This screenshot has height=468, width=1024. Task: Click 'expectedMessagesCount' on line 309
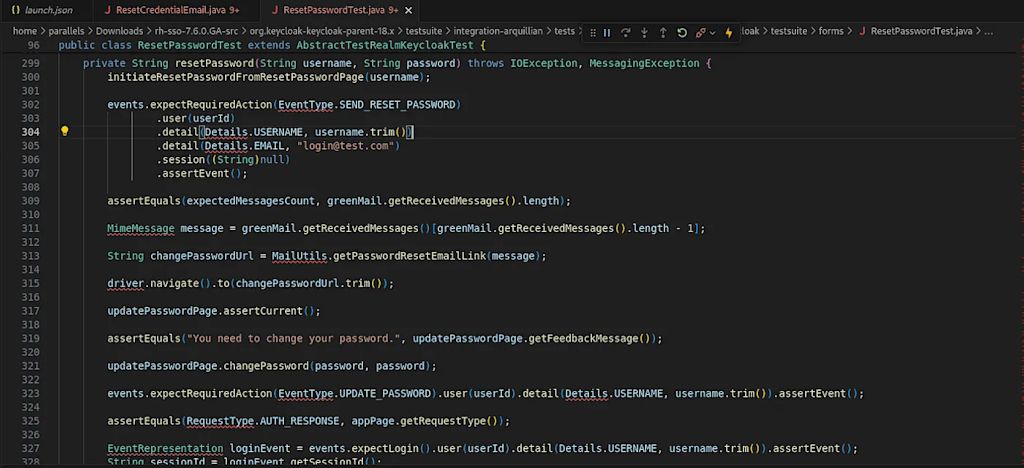point(251,201)
